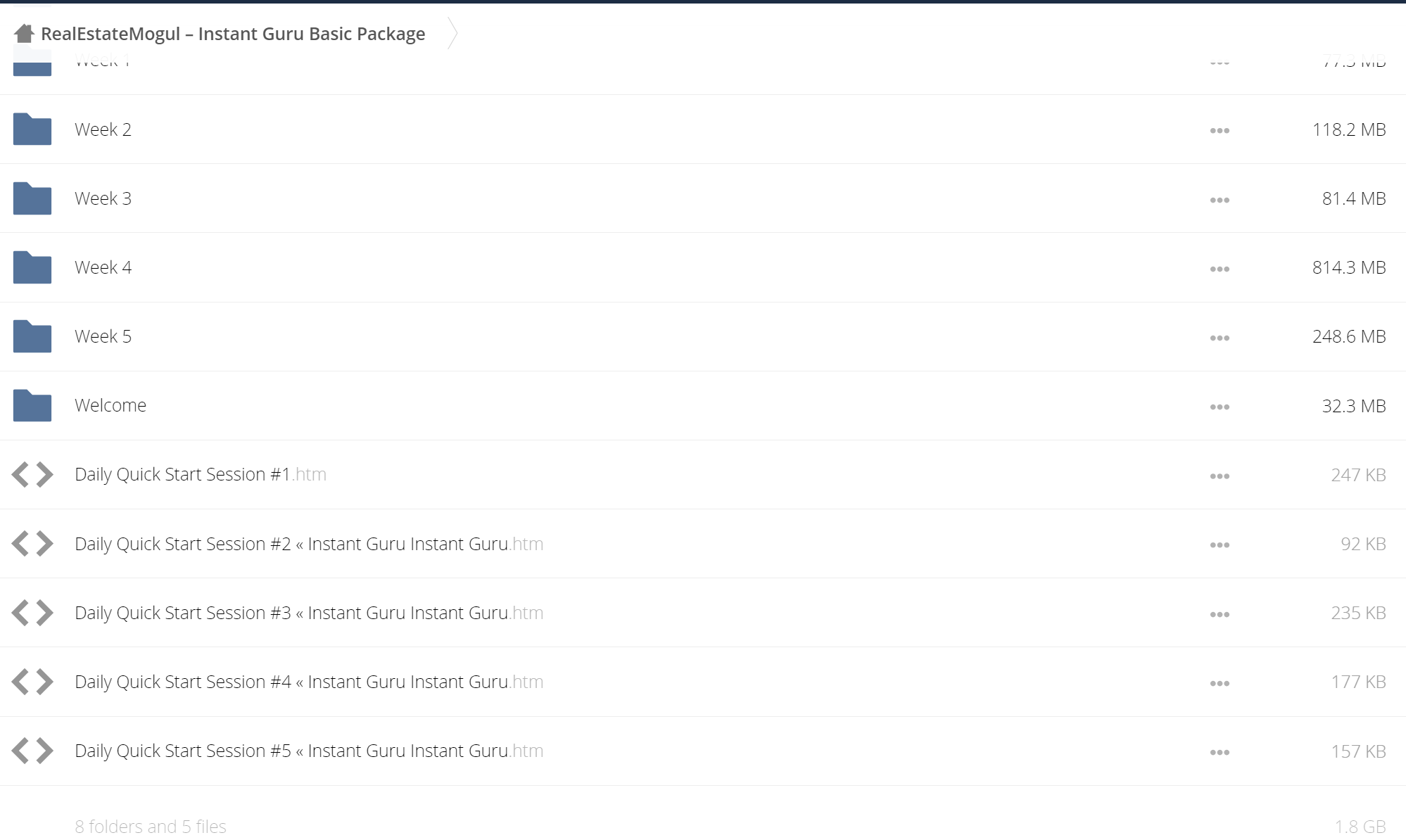Open more options for Session #1 file
Screen dimensions: 1406x840
click(x=1220, y=476)
